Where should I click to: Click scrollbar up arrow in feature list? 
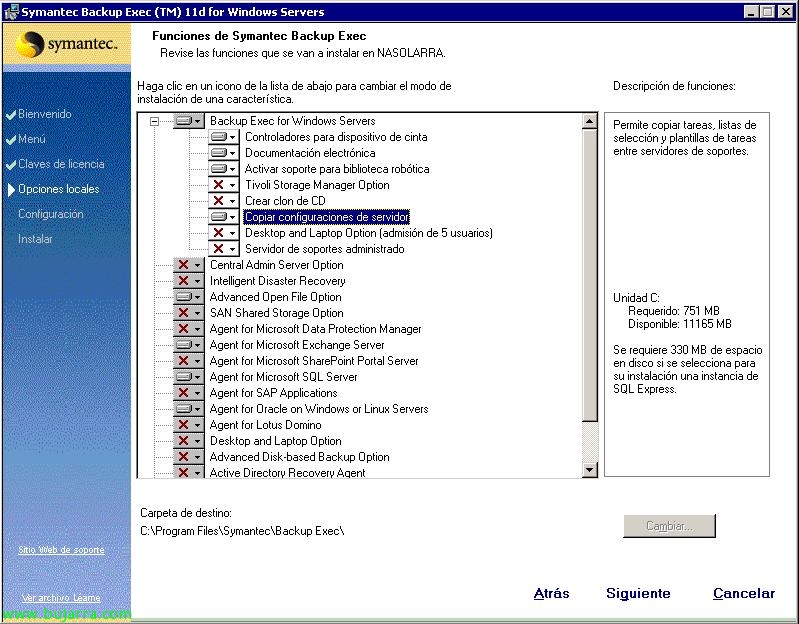[590, 121]
